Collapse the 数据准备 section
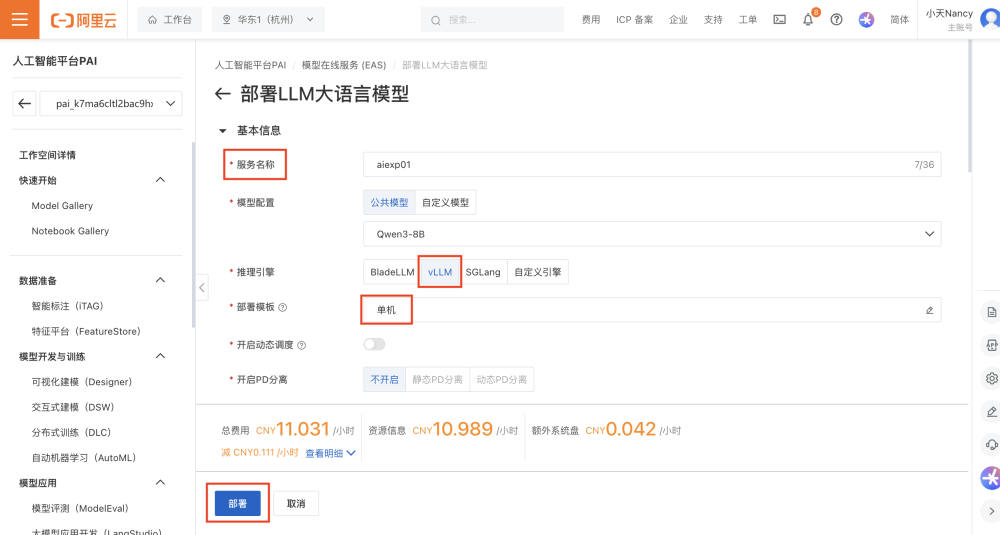This screenshot has height=535, width=1000. tap(161, 280)
